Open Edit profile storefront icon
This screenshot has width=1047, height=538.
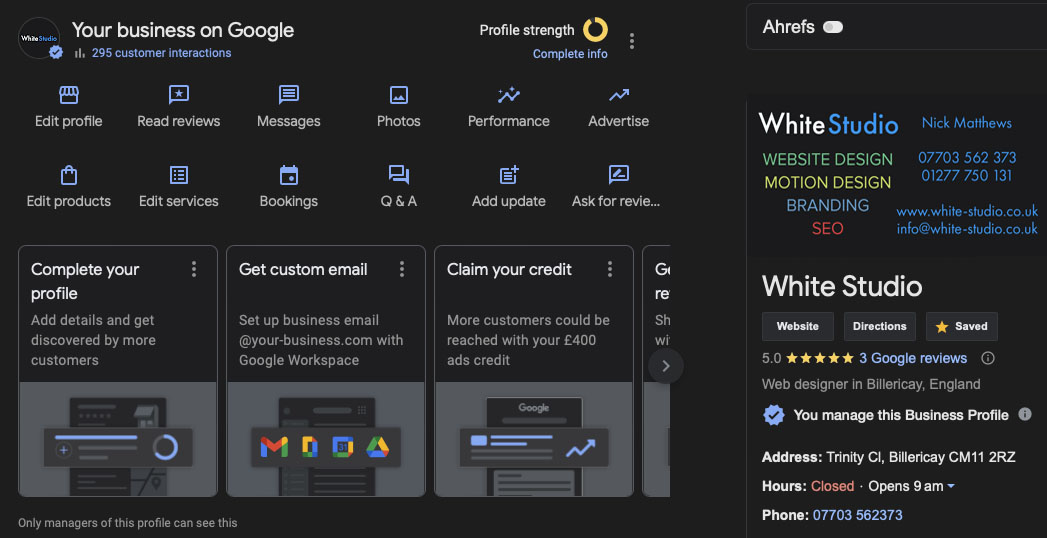pos(69,95)
